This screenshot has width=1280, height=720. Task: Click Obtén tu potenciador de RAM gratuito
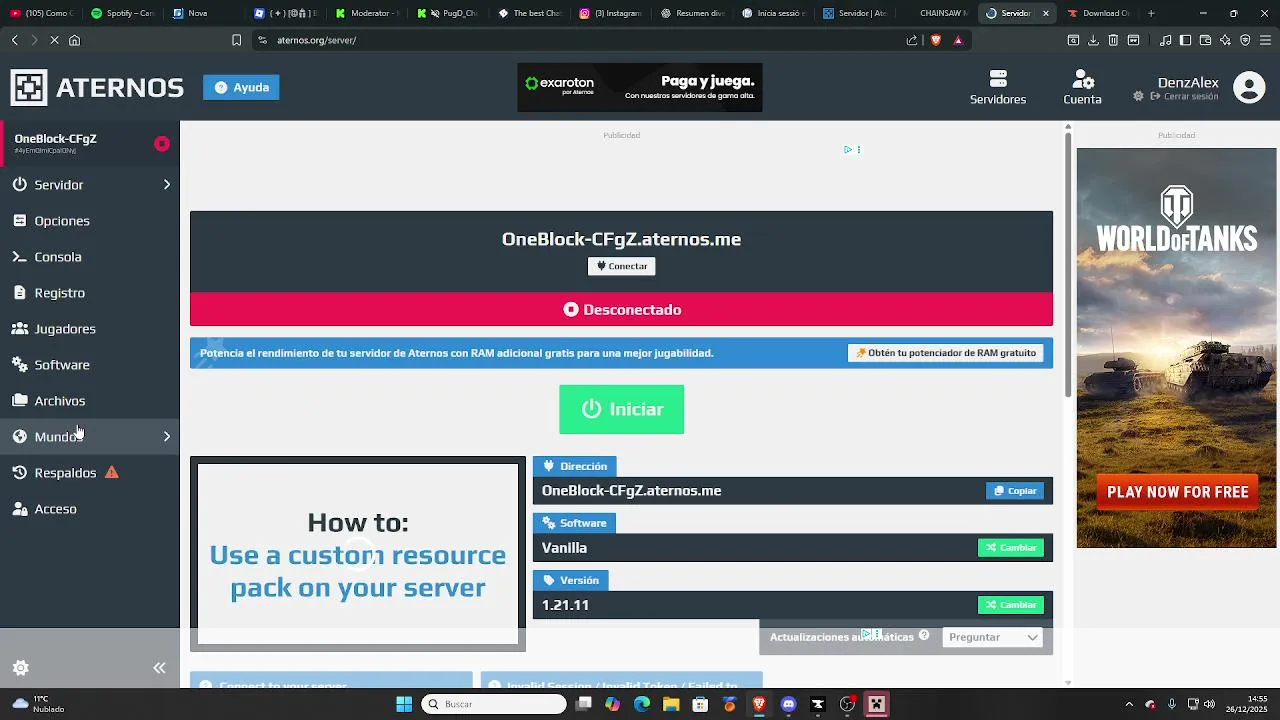[945, 353]
